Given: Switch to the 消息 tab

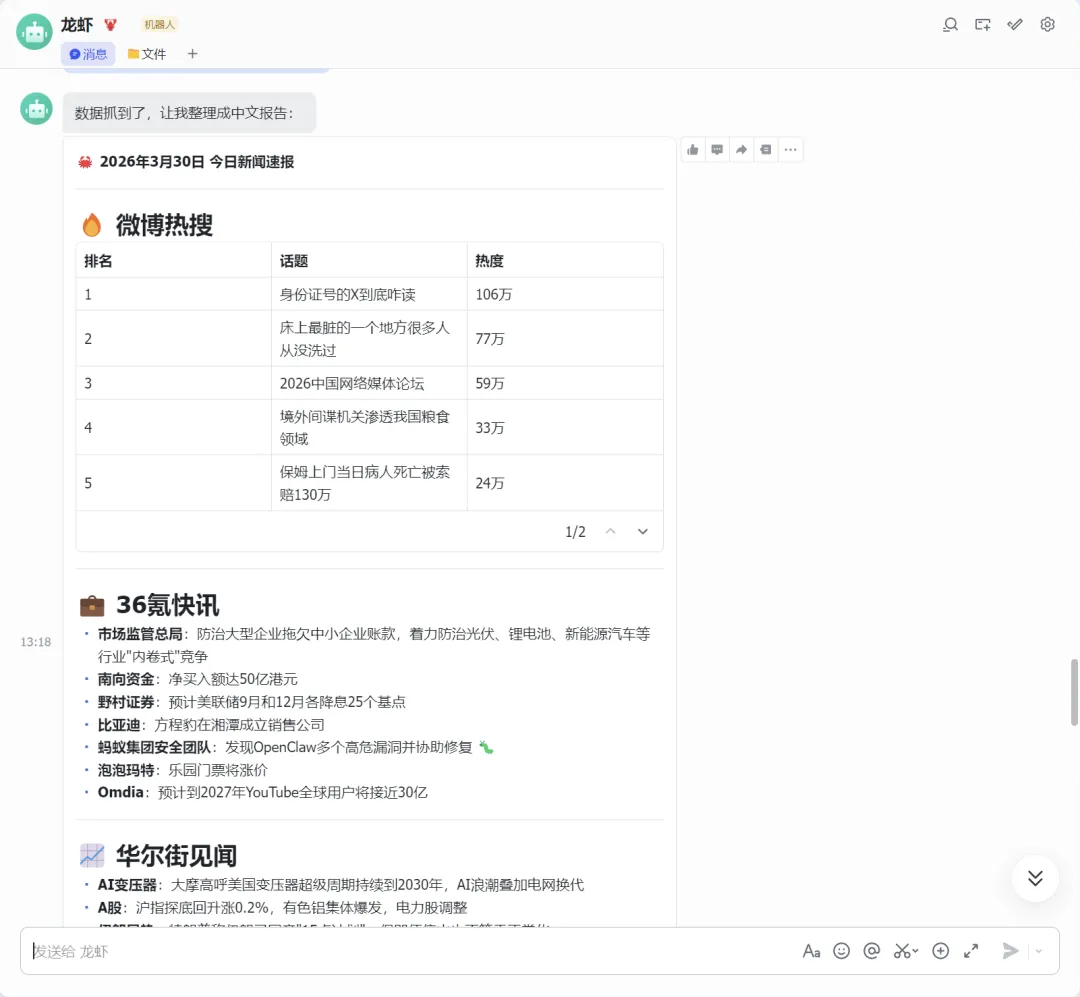Looking at the screenshot, I should pos(88,54).
